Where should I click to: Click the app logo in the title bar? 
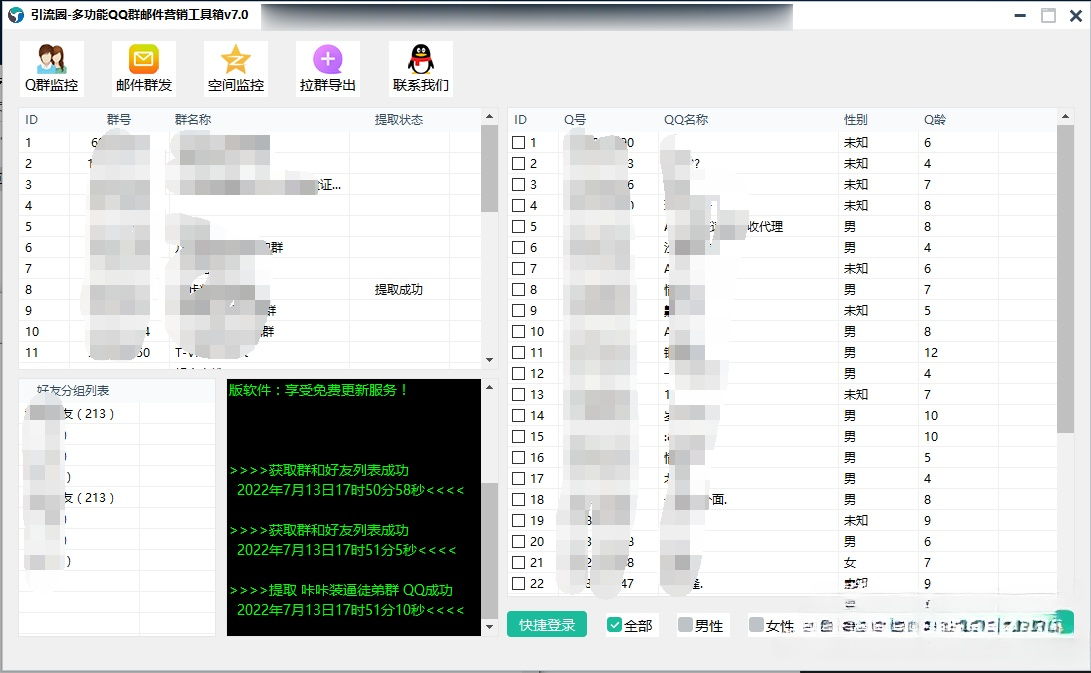pos(12,15)
